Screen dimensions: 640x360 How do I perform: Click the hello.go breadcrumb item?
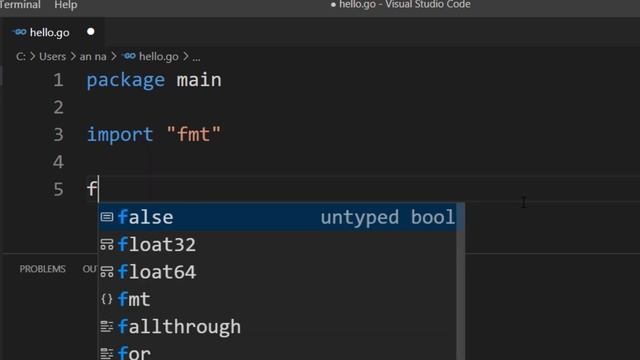(x=158, y=56)
